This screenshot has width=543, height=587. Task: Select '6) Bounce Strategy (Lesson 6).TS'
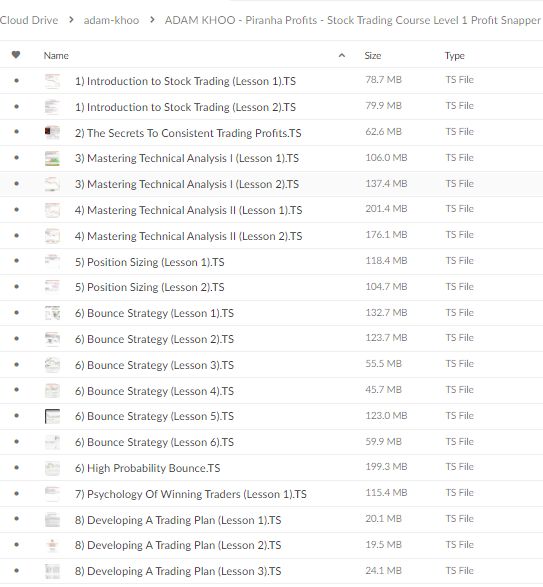click(x=154, y=442)
